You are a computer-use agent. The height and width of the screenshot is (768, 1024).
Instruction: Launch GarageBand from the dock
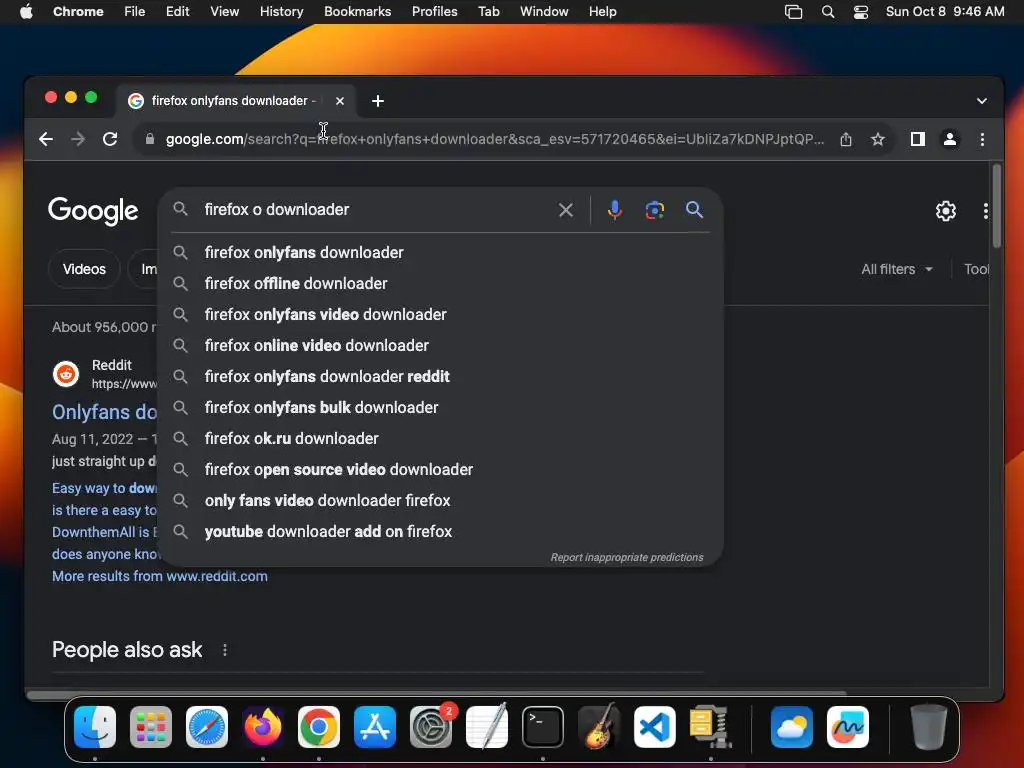point(599,727)
